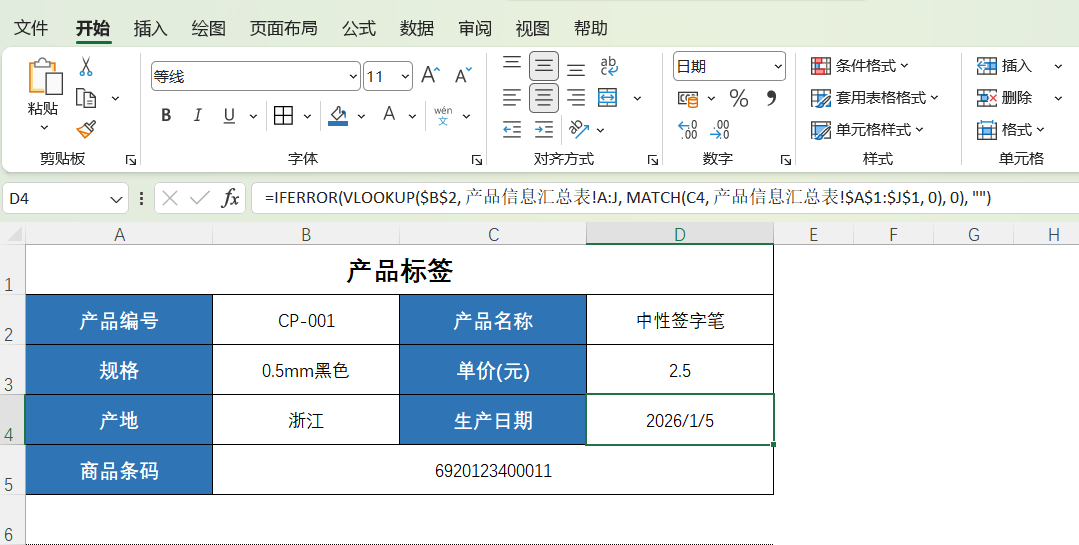Increase indent
This screenshot has width=1079, height=545.
point(544,129)
